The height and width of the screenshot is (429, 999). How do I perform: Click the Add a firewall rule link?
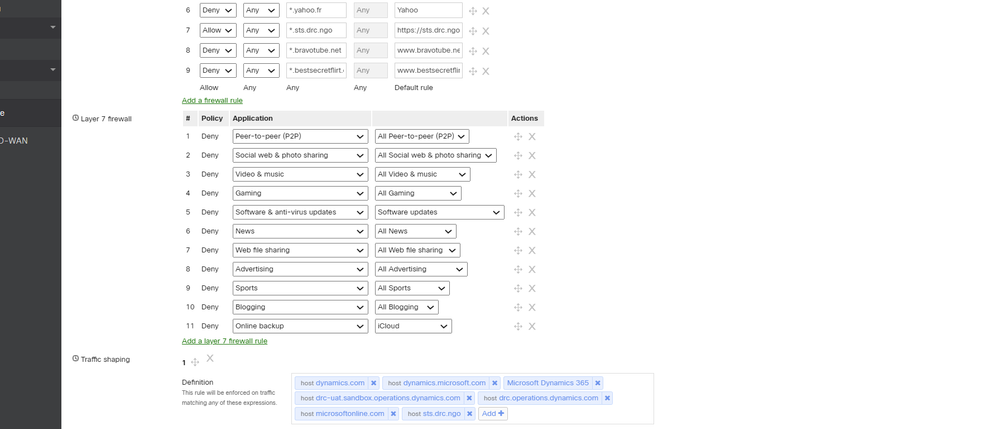(x=212, y=101)
